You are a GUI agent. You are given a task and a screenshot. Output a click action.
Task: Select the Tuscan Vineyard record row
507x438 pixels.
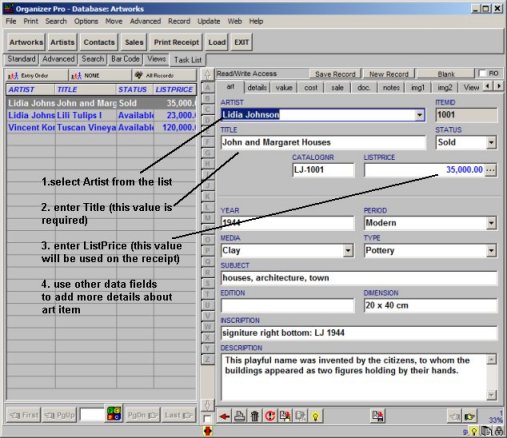coord(101,128)
